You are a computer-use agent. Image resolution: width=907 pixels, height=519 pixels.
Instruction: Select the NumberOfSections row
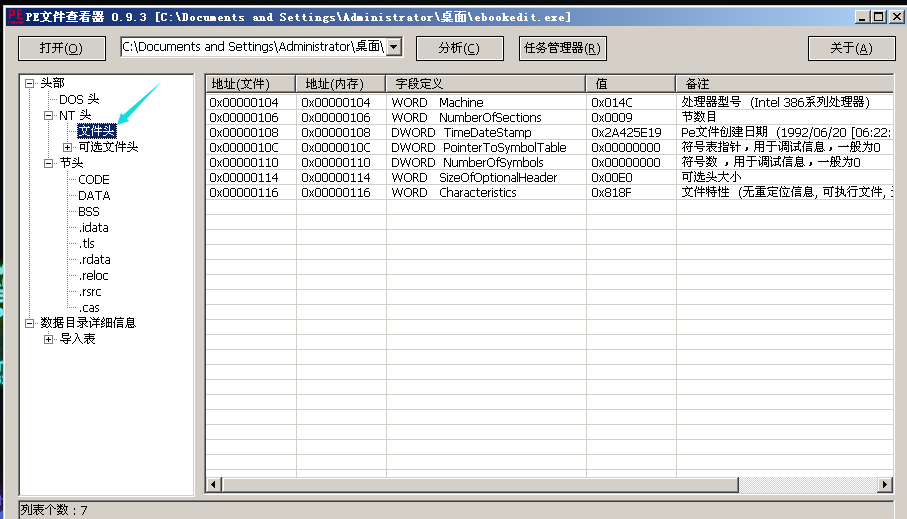click(x=490, y=118)
